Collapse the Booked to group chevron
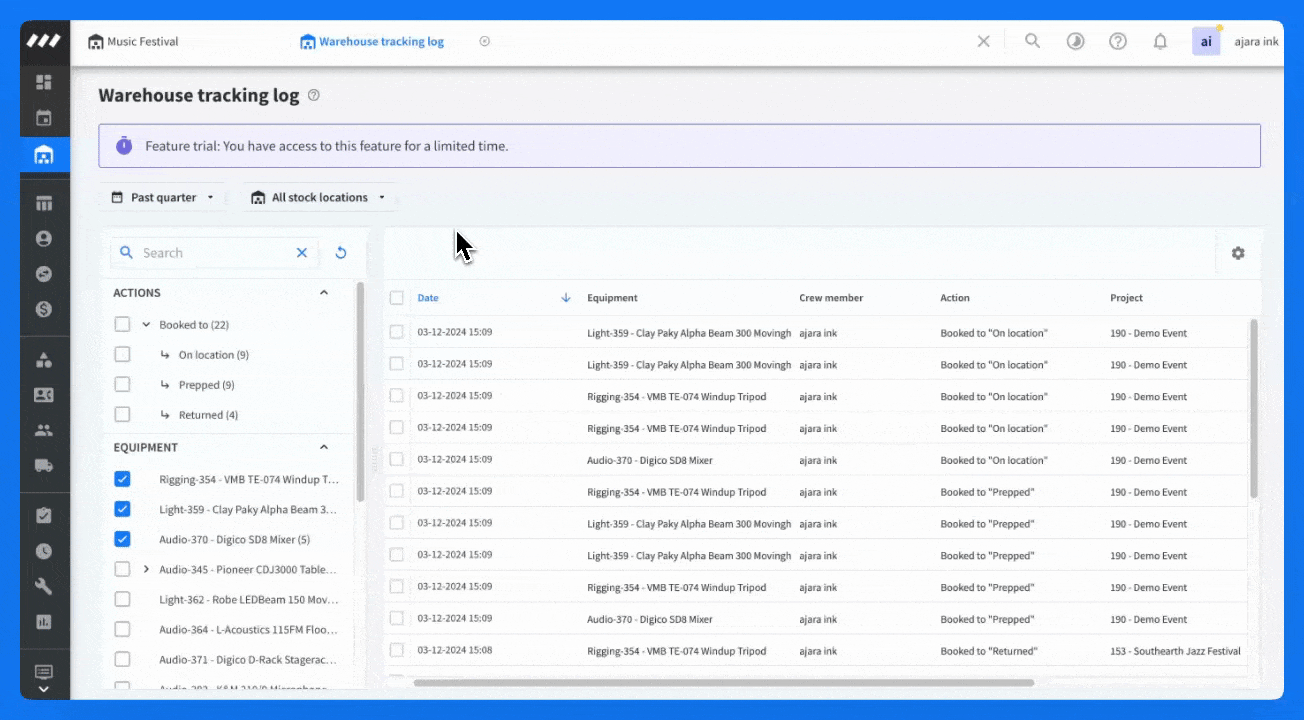The height and width of the screenshot is (720, 1304). click(146, 324)
